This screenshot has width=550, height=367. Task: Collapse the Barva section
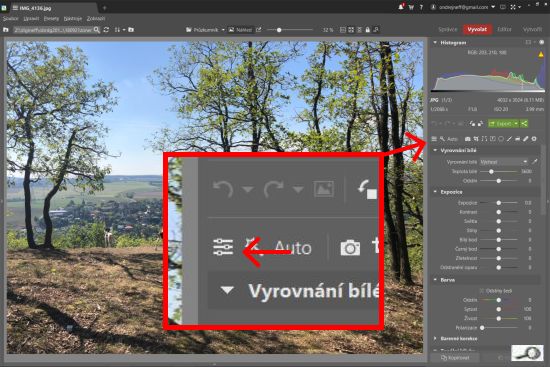point(435,280)
